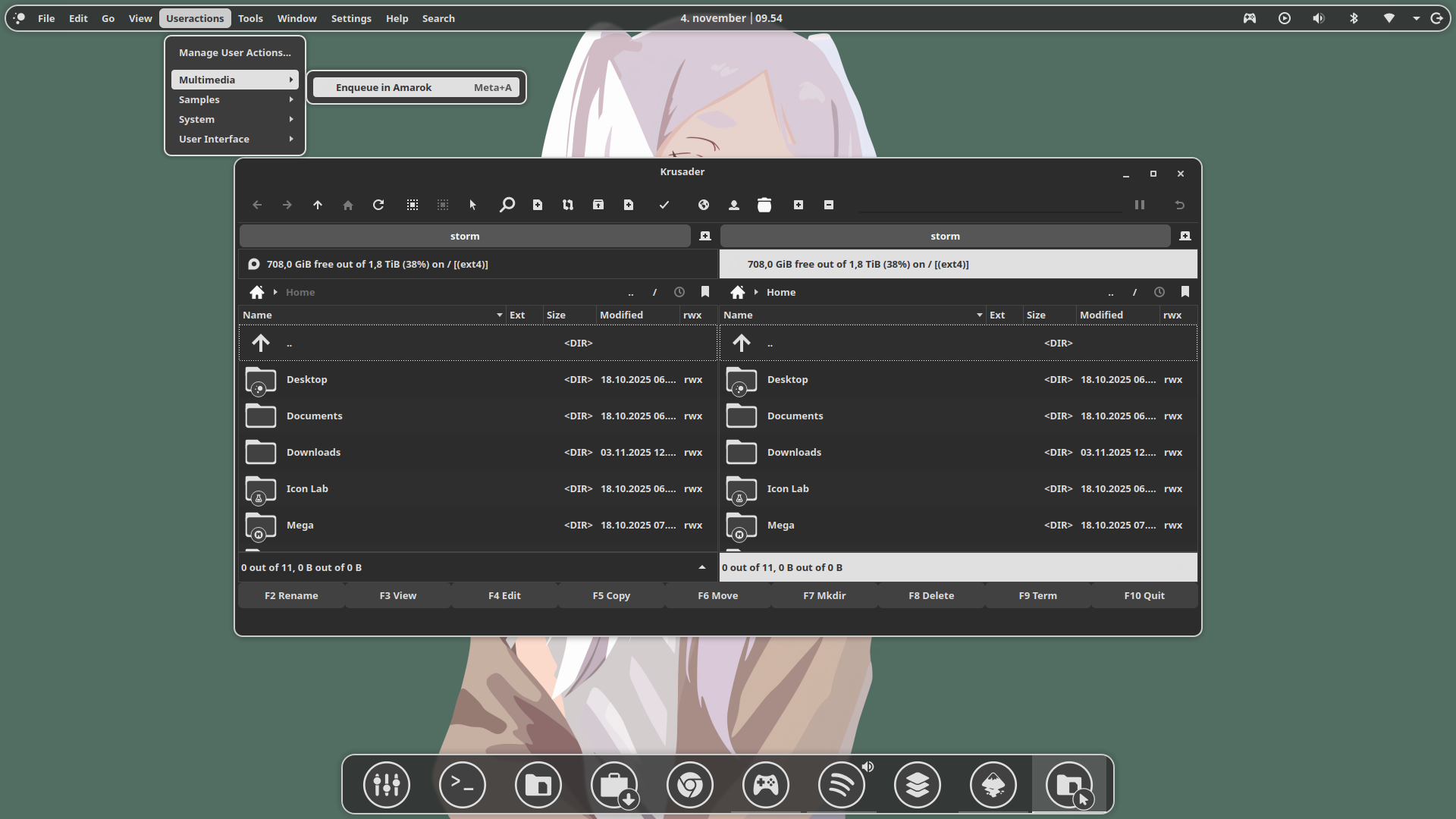The width and height of the screenshot is (1456, 819).
Task: Click the synchronize directories icon
Action: tap(568, 205)
